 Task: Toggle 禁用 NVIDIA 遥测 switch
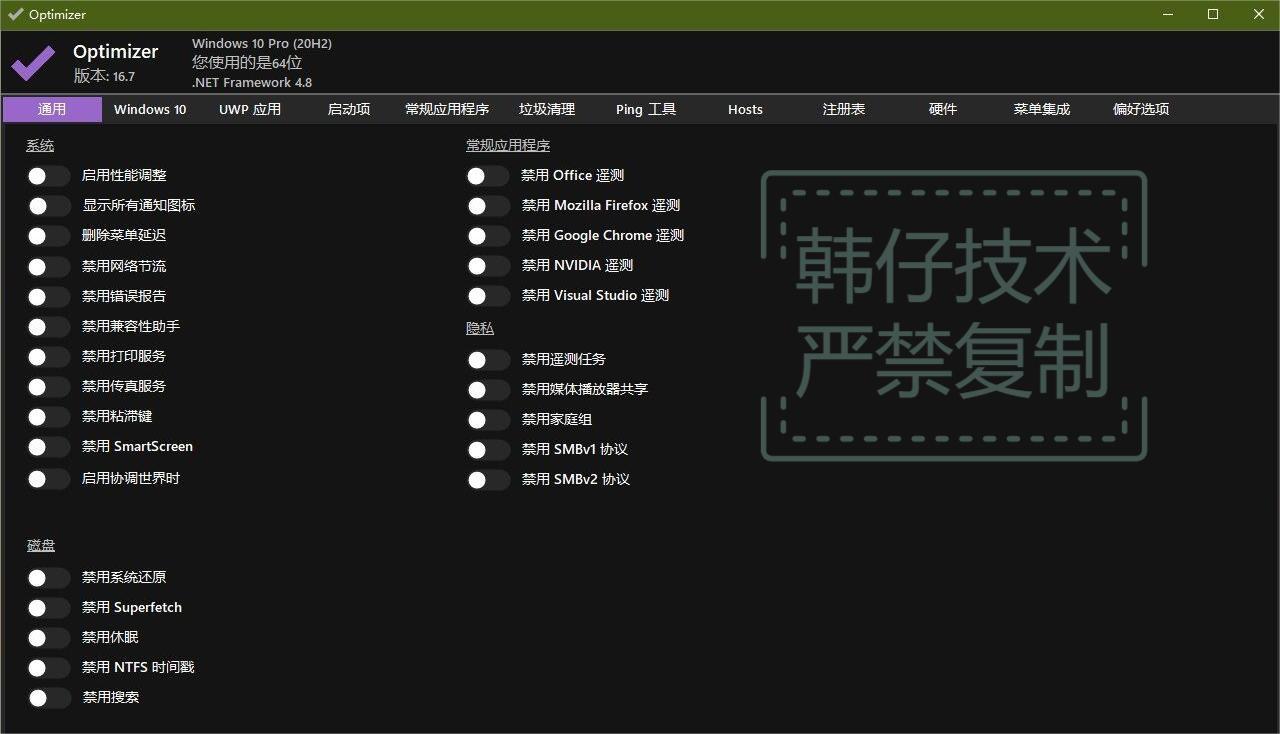tap(488, 266)
